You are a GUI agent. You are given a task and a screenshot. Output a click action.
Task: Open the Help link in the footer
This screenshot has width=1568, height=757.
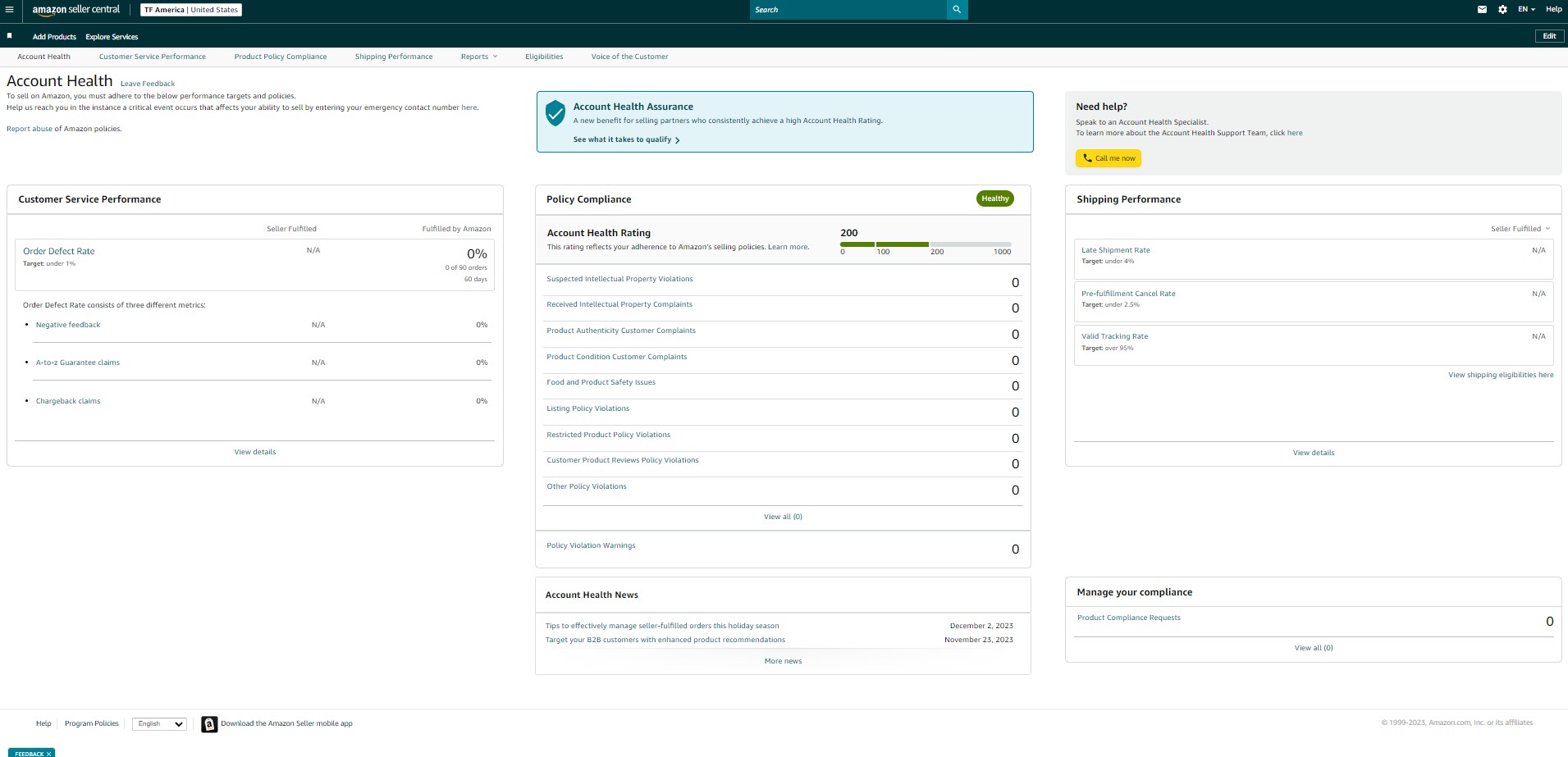click(x=43, y=723)
